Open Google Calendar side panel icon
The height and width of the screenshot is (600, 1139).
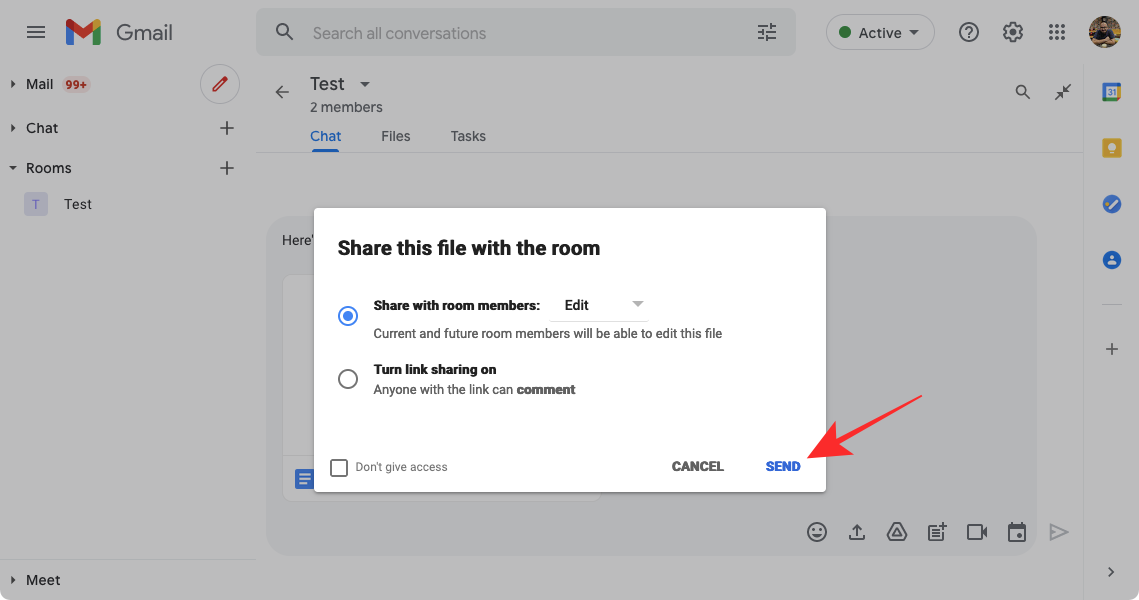1111,92
